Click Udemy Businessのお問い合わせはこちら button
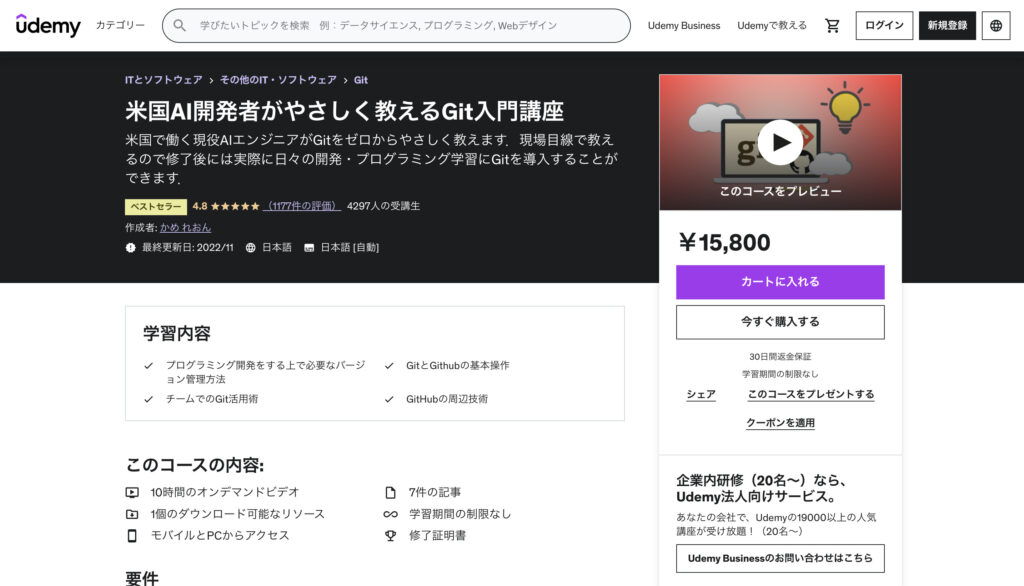 (x=780, y=559)
